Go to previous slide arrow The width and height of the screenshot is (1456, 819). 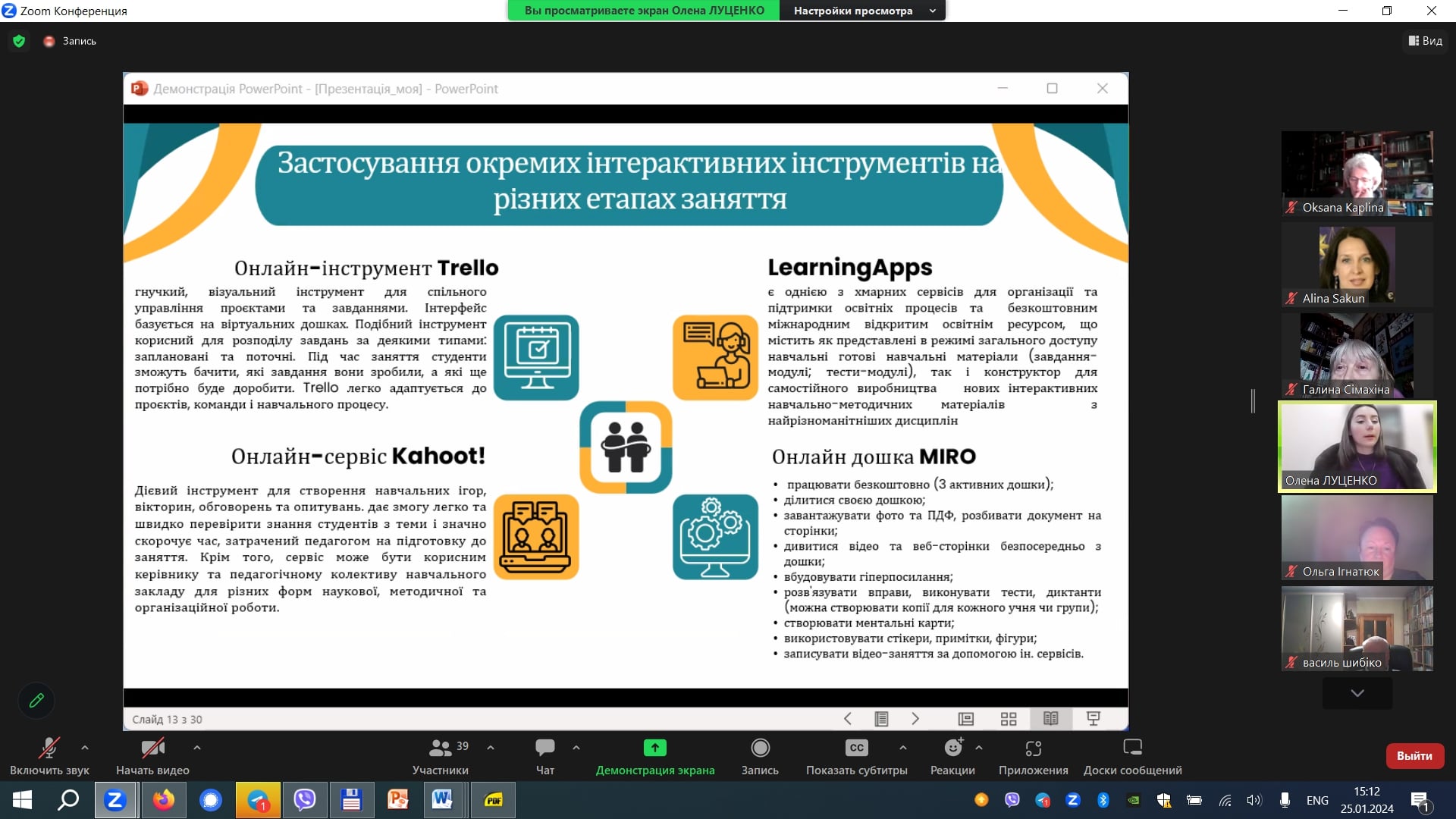pyautogui.click(x=848, y=718)
